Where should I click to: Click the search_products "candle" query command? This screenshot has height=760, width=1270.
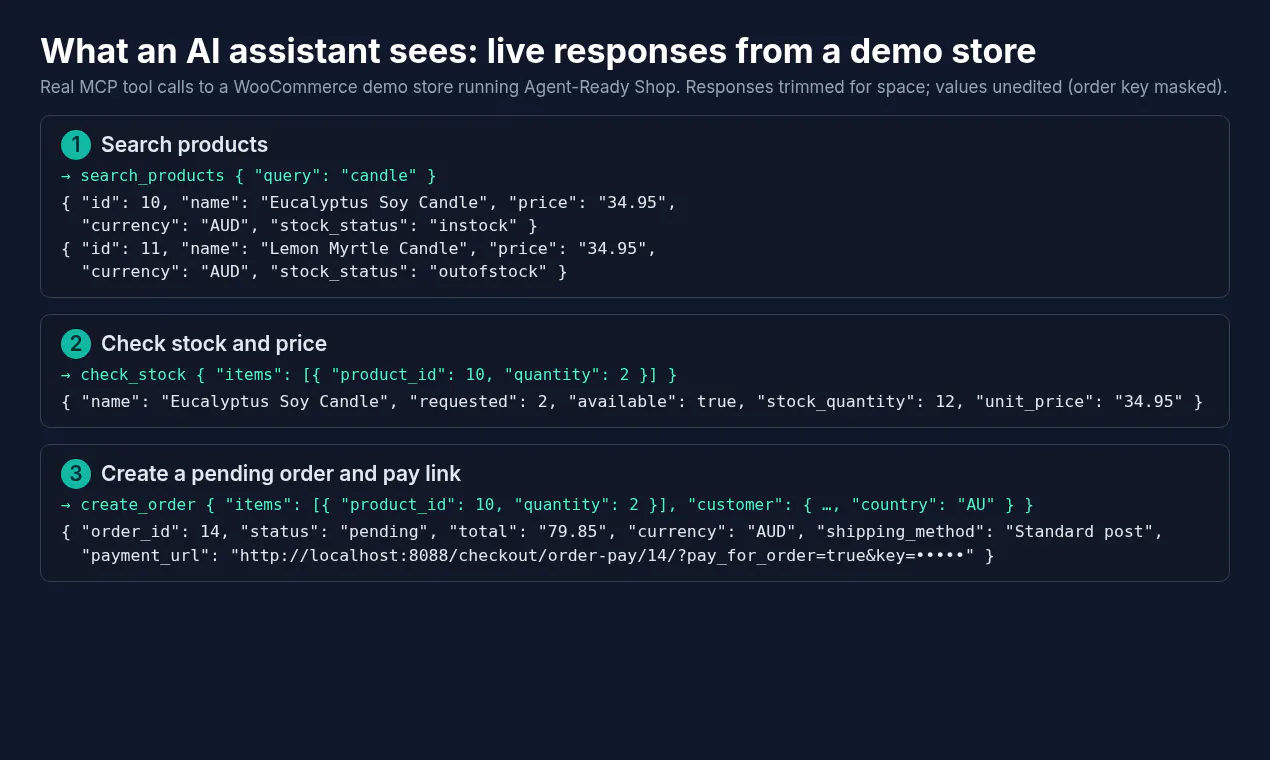[248, 176]
